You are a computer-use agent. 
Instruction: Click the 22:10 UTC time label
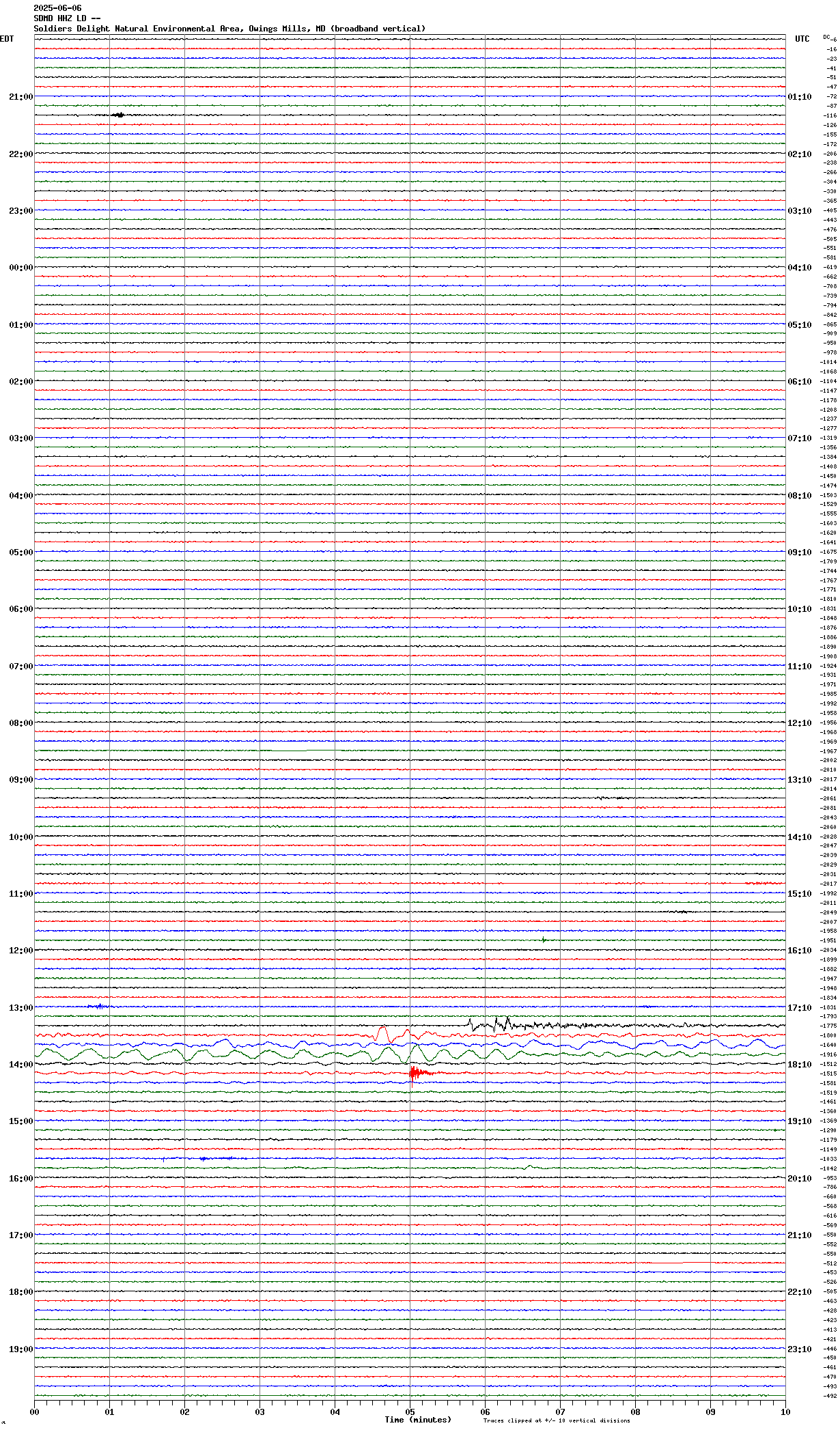click(800, 1292)
